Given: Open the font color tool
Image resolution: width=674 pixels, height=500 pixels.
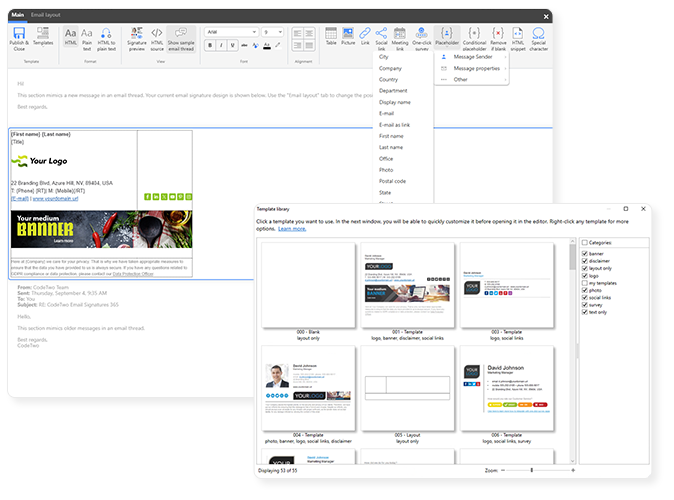Looking at the screenshot, I should (x=267, y=45).
